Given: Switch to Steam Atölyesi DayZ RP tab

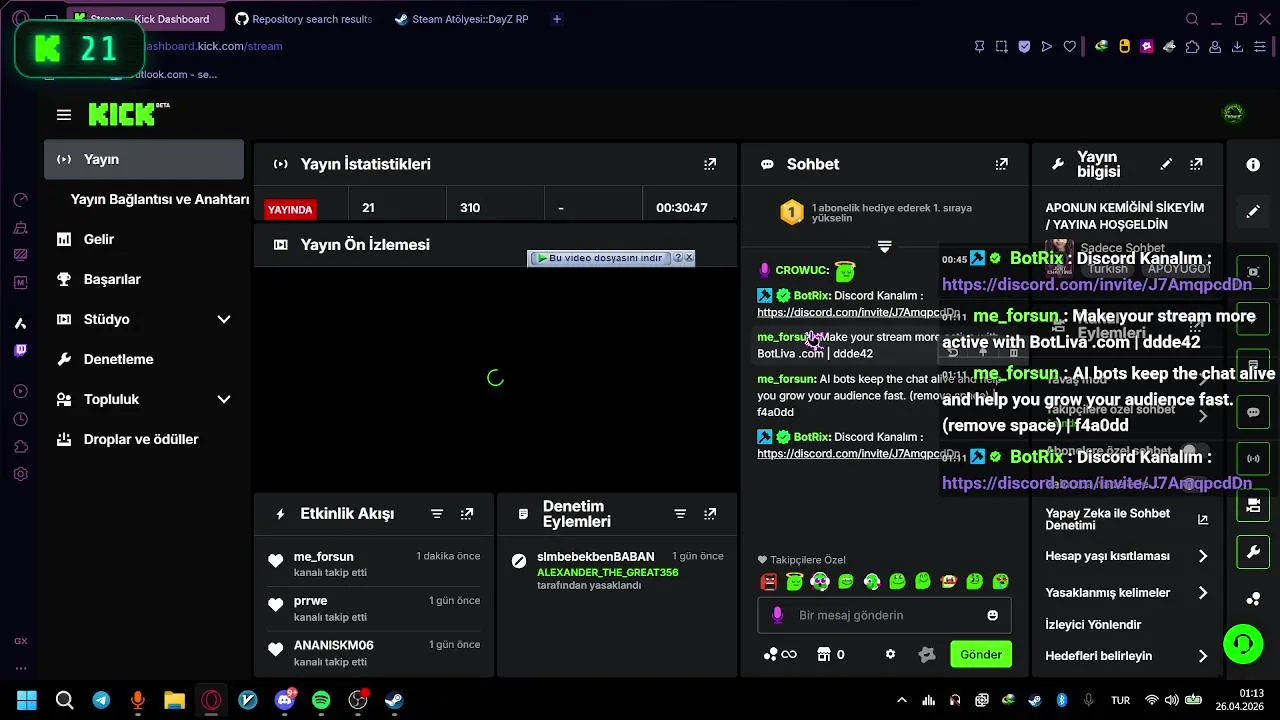Looking at the screenshot, I should coord(462,19).
